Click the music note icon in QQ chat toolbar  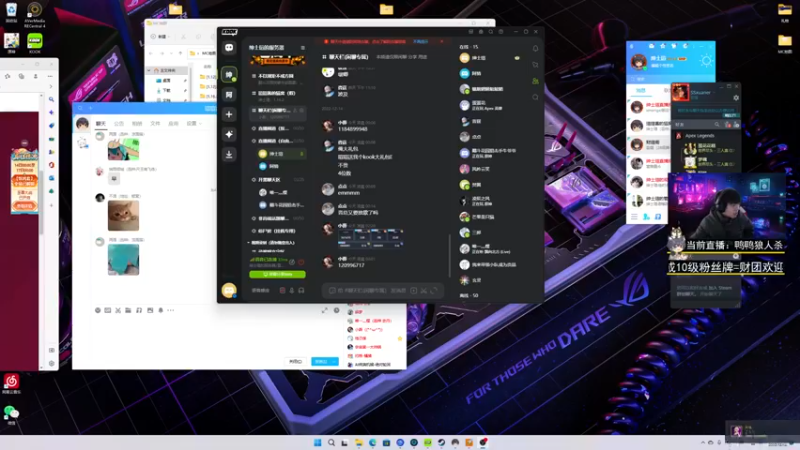(139, 310)
